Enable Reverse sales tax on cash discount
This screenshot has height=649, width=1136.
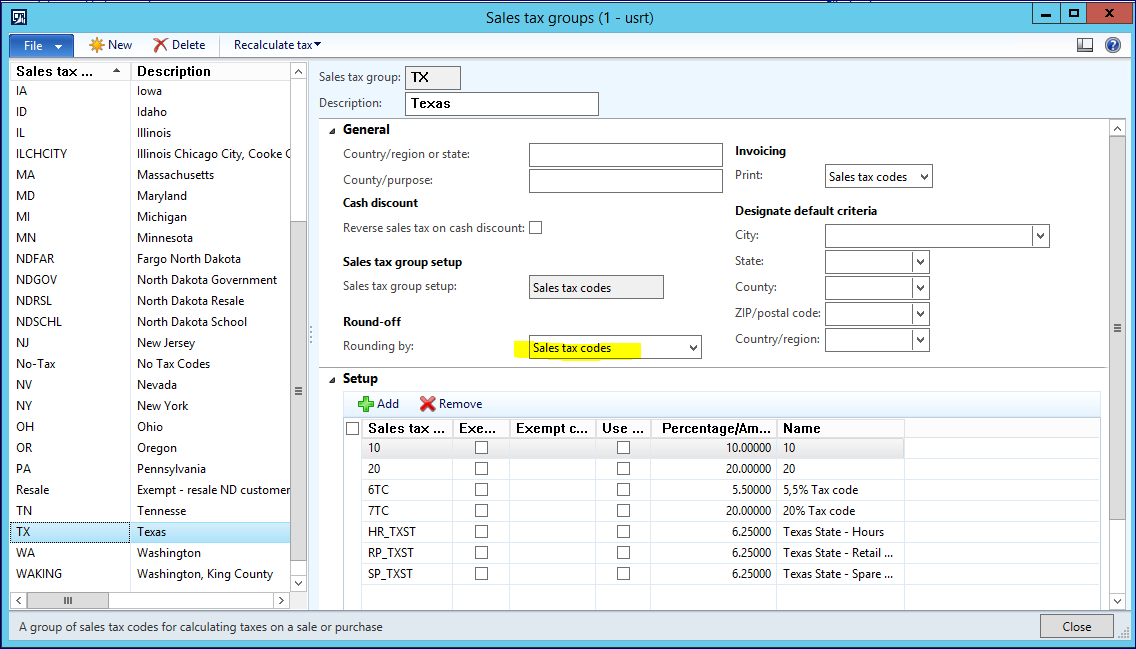tap(536, 228)
